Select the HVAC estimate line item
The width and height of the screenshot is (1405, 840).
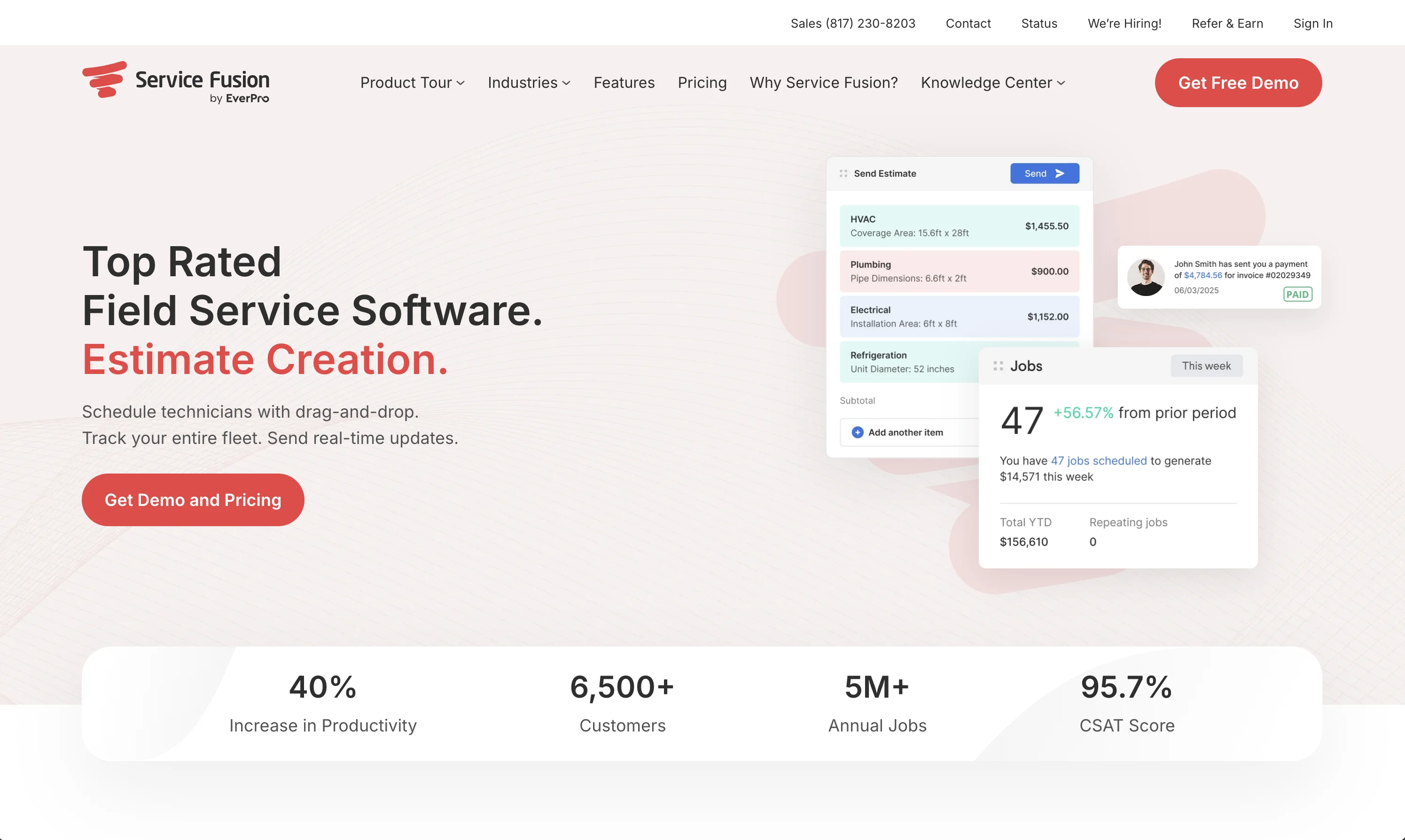[x=960, y=226]
